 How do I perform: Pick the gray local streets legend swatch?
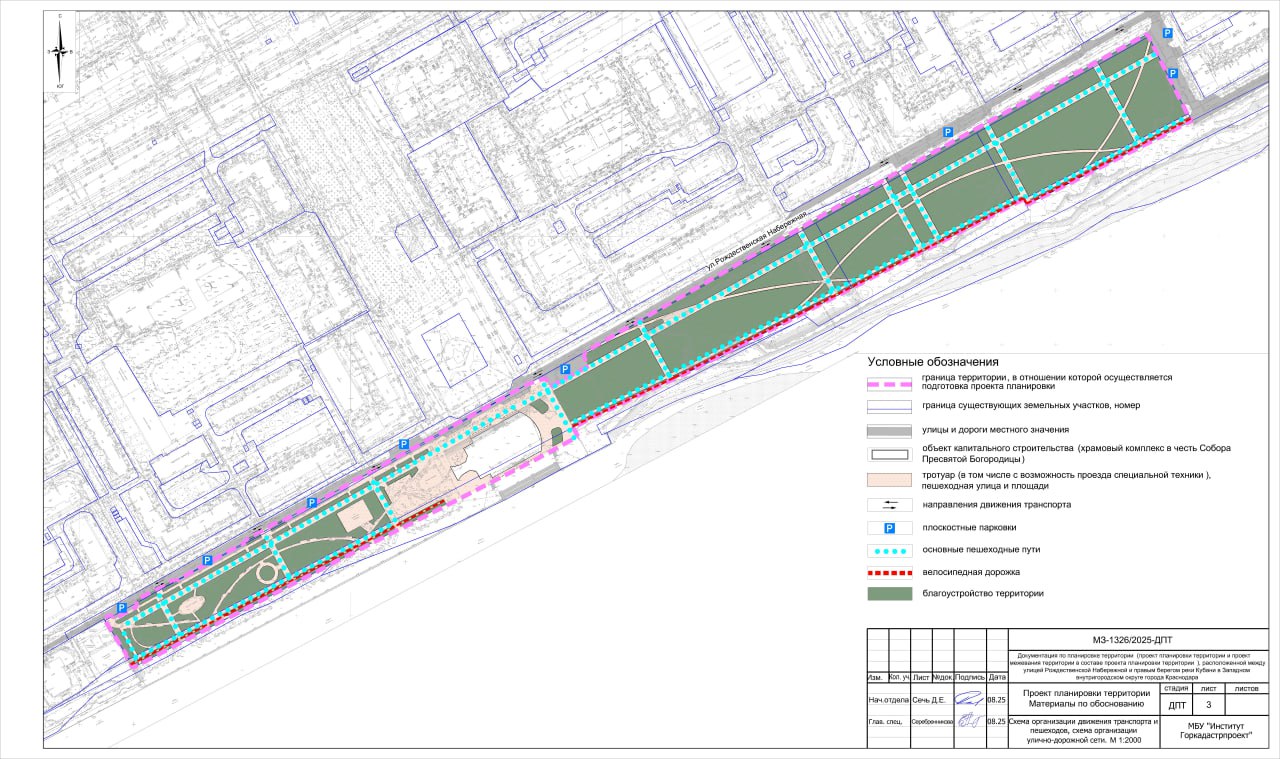[x=889, y=430]
